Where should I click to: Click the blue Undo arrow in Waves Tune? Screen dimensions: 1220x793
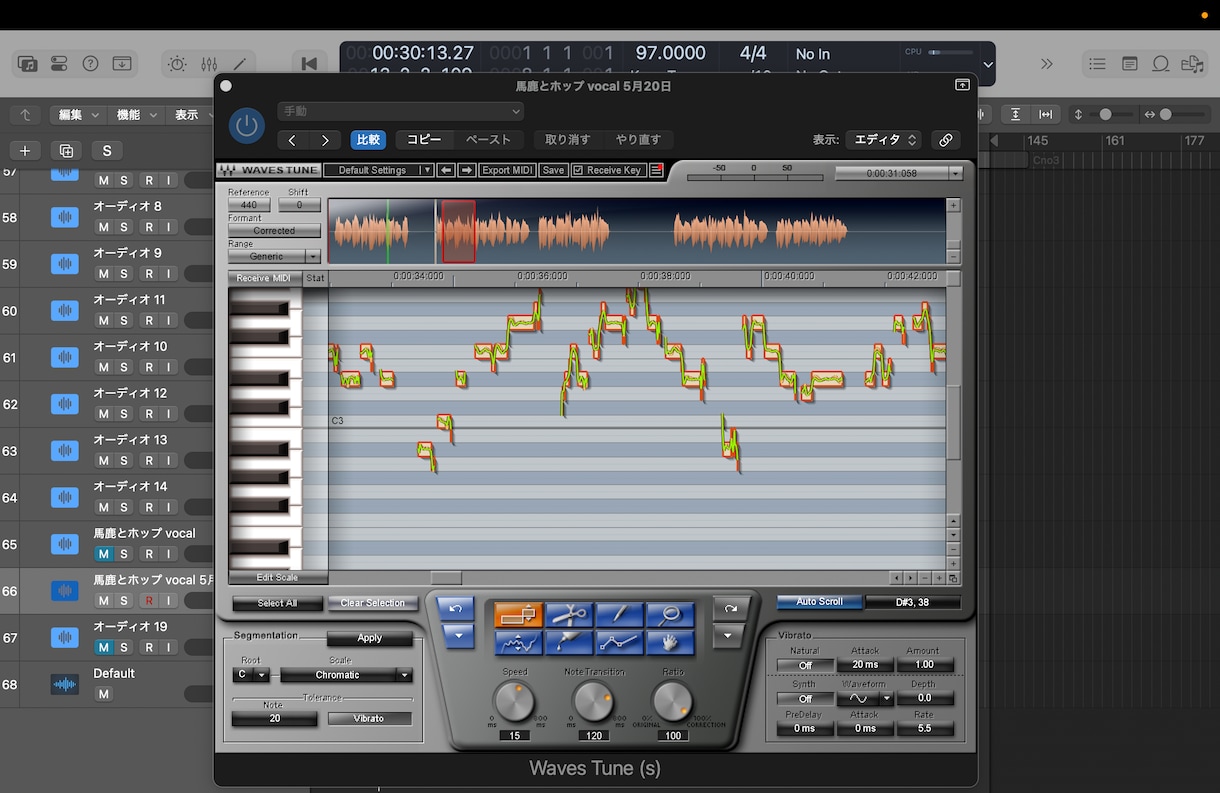[458, 608]
